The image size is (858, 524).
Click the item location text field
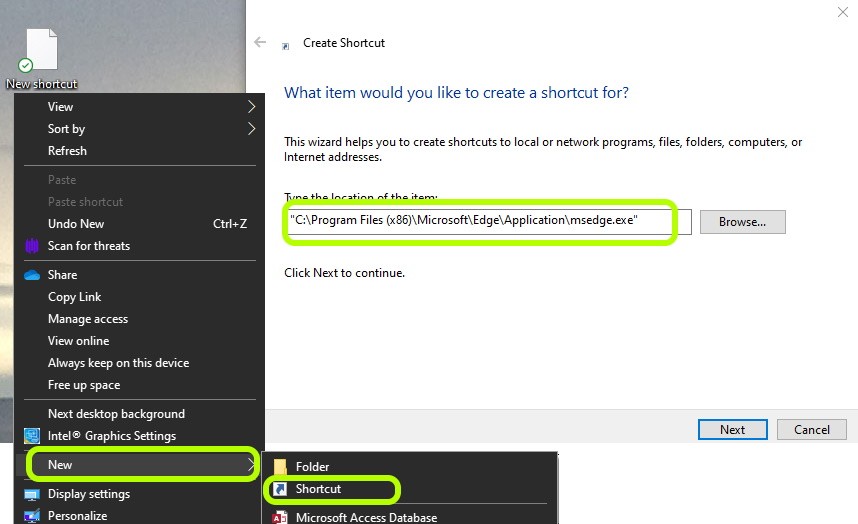pos(480,221)
